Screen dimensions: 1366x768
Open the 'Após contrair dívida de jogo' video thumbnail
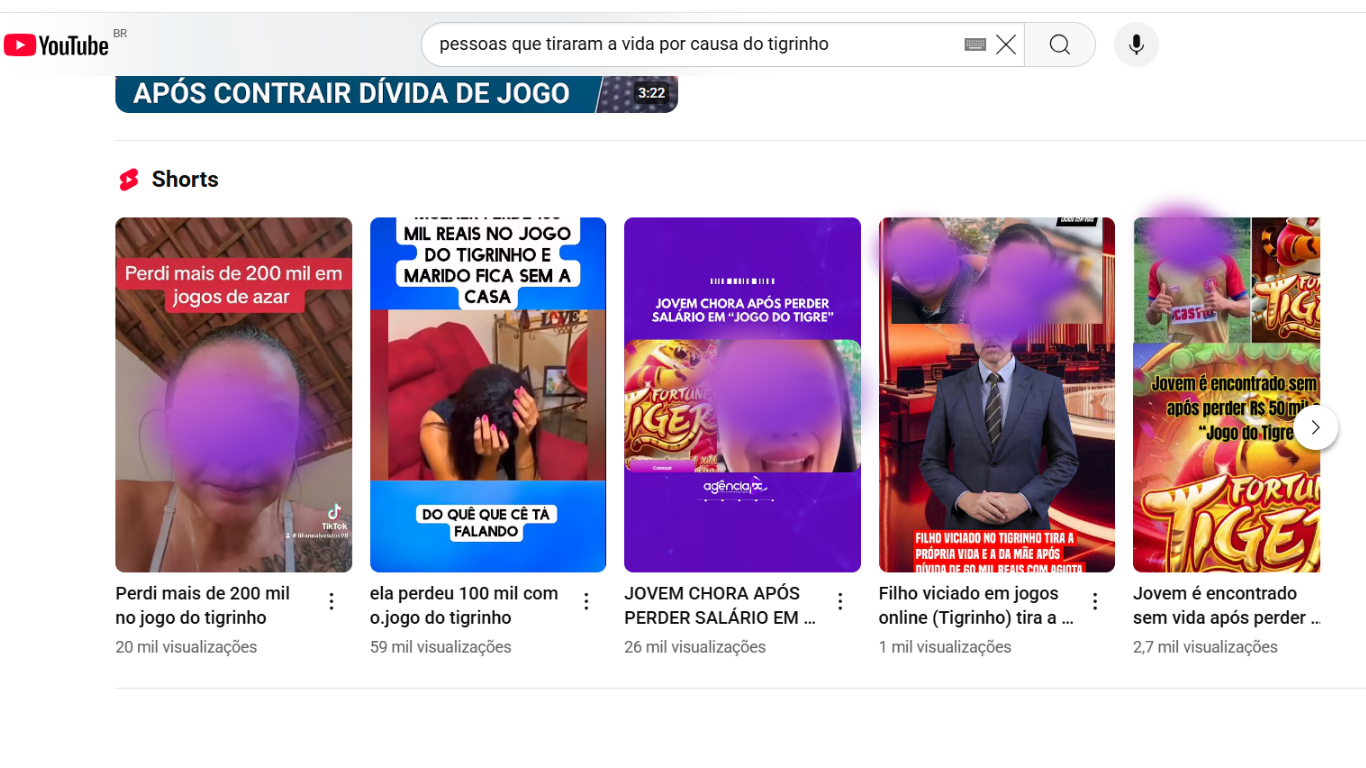396,94
